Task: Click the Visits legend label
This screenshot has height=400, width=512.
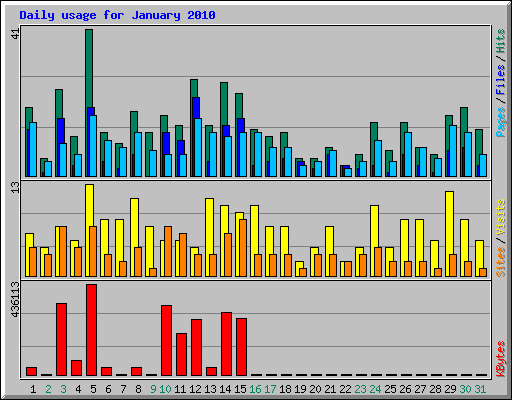Action: [x=500, y=217]
